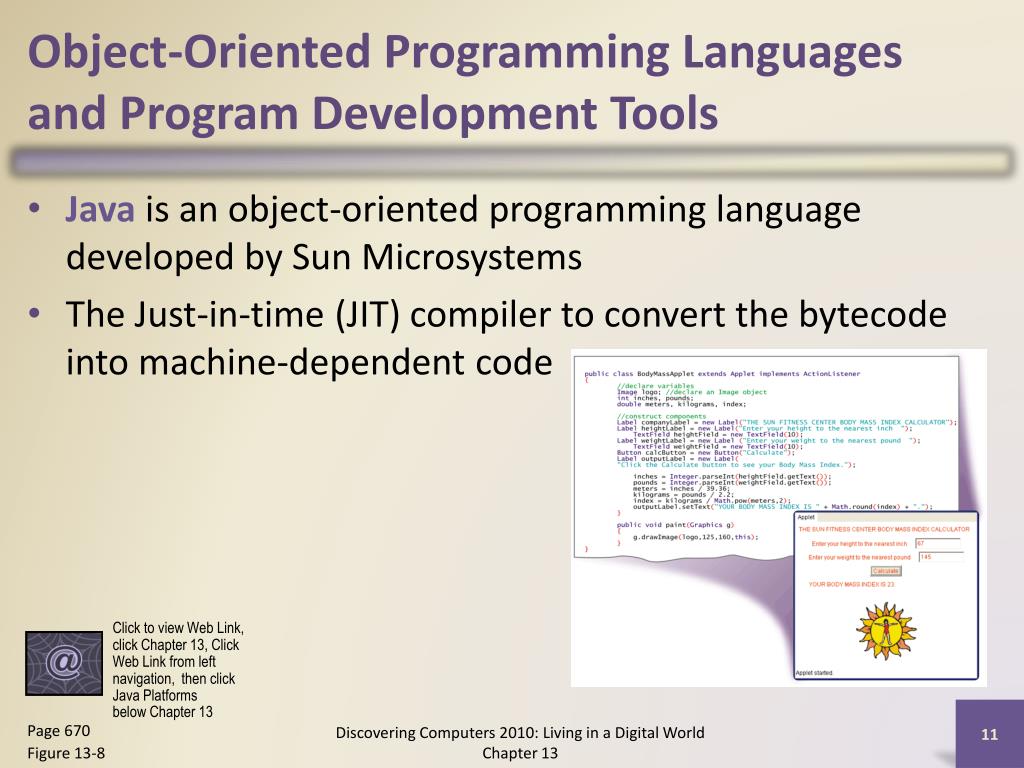Screen dimensions: 1024x768
Task: Click 'YOUR BODY MASS INDEX IS 23' result
Action: click(851, 584)
